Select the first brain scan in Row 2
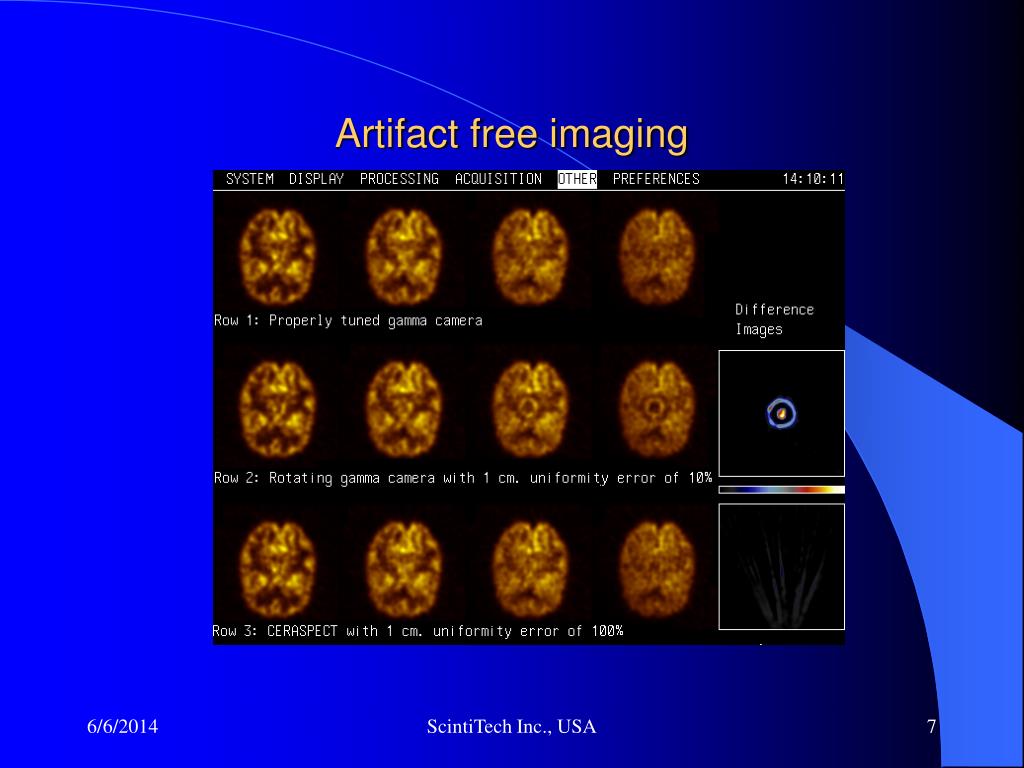Viewport: 1024px width, 768px height. tap(278, 409)
